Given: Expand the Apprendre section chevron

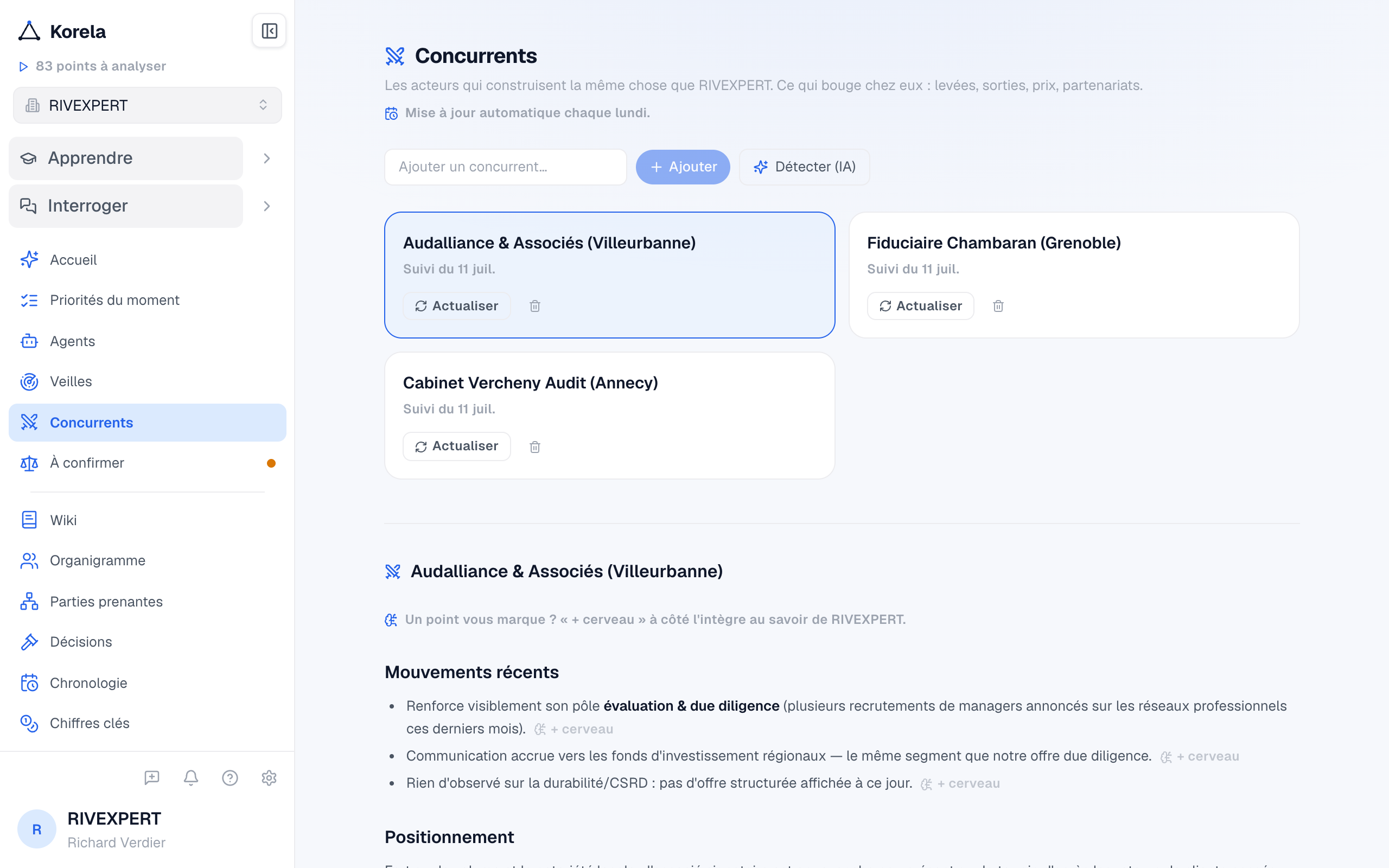Looking at the screenshot, I should (267, 158).
